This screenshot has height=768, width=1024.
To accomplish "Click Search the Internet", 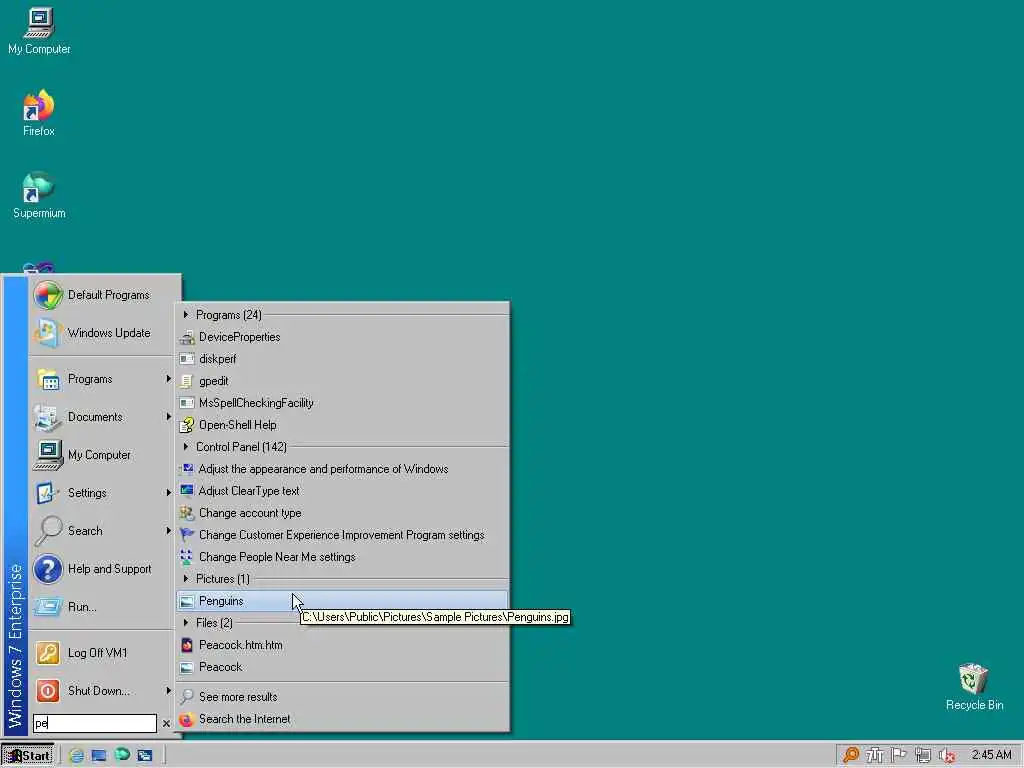I will point(342,719).
